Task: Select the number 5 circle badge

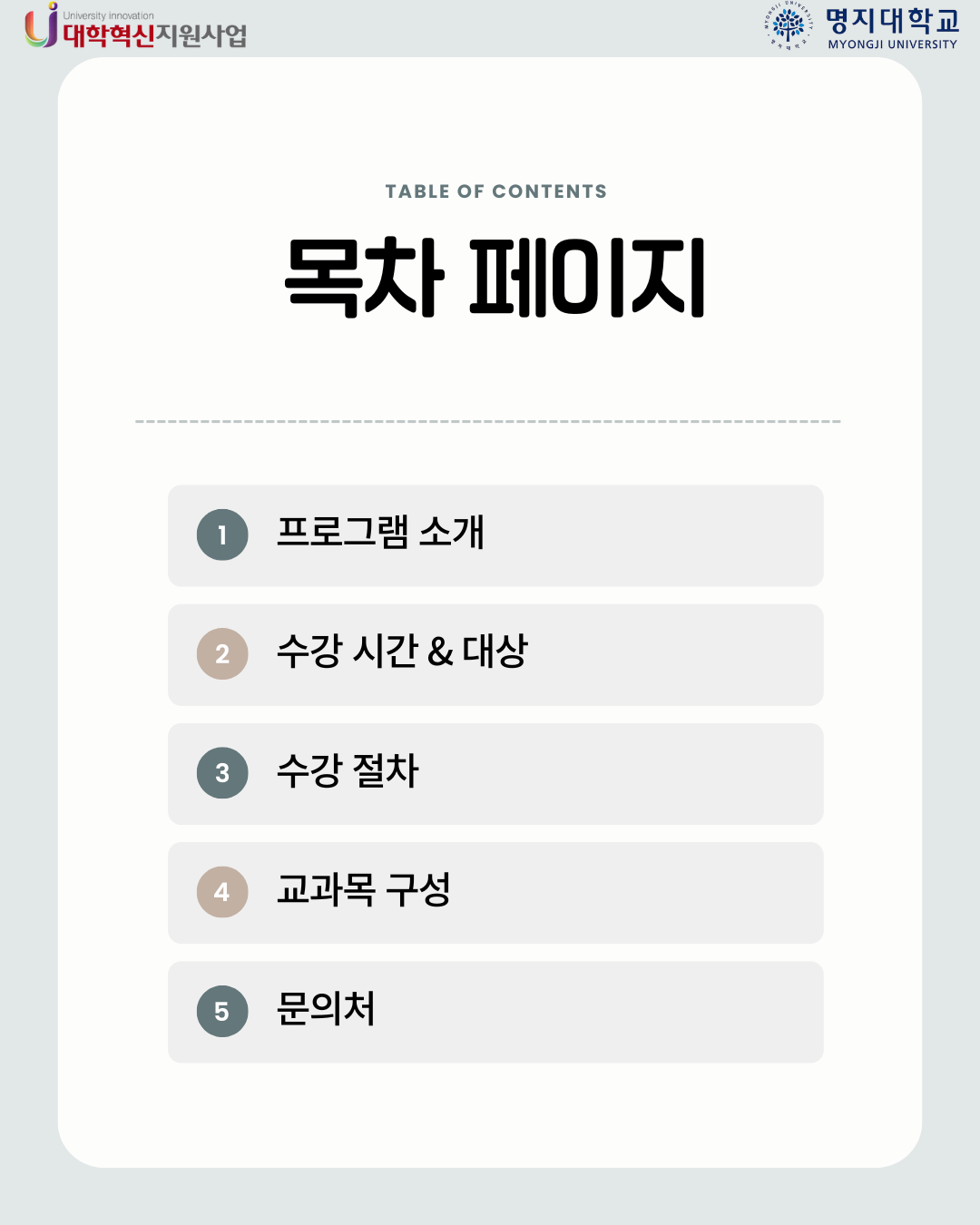Action: (222, 1011)
